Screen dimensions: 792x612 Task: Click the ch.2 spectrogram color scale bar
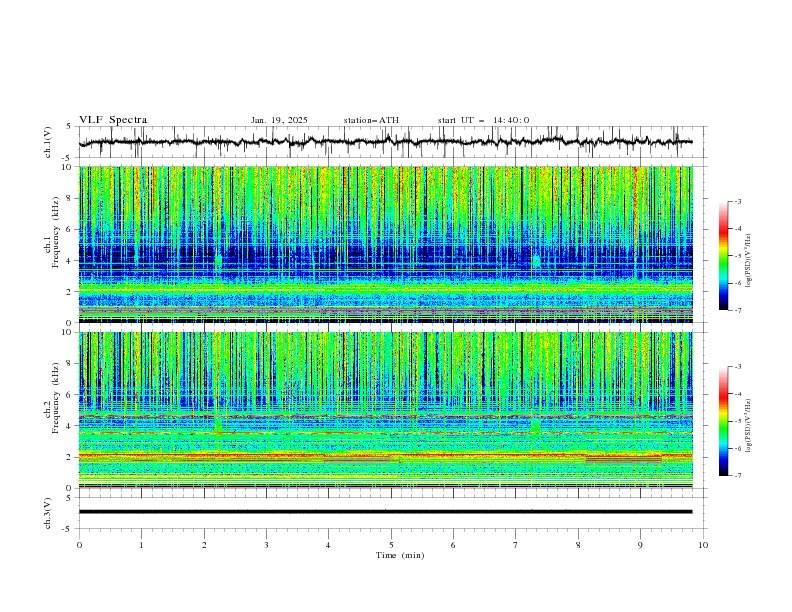723,421
